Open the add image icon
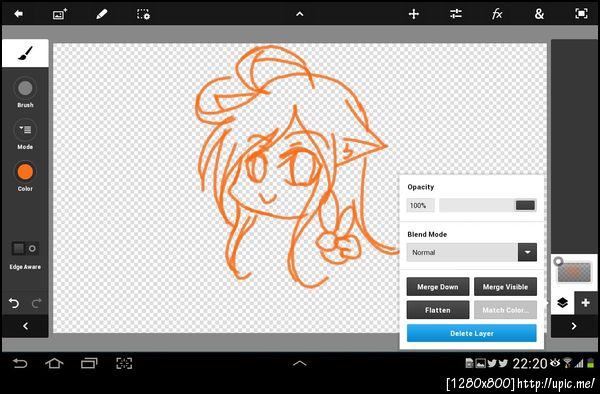The width and height of the screenshot is (600, 394). 60,14
